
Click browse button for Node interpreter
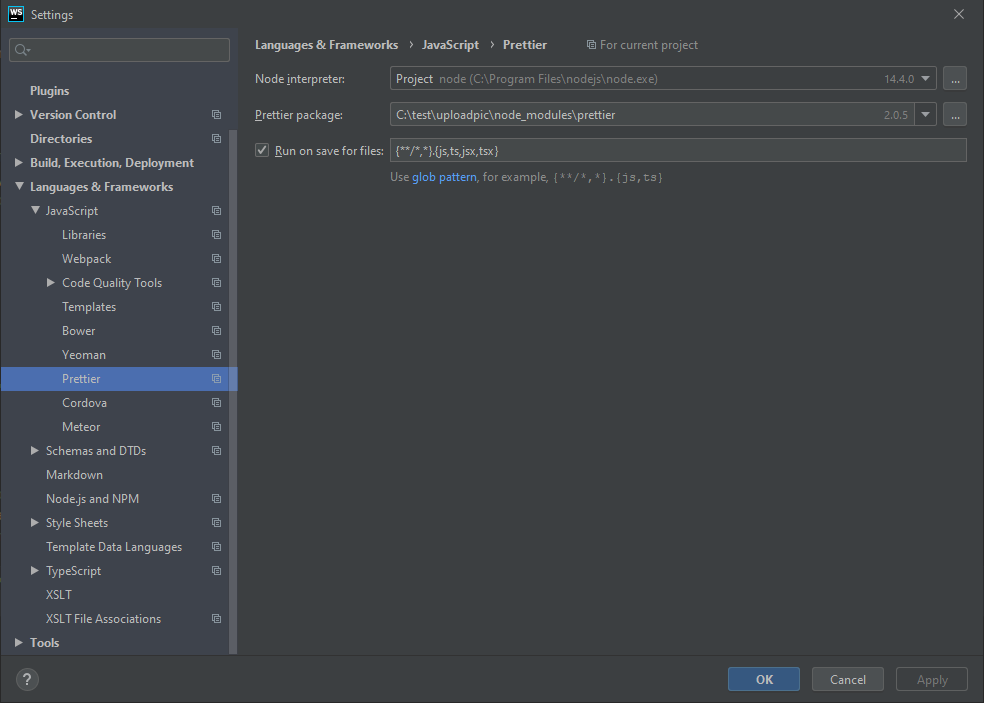pos(955,79)
